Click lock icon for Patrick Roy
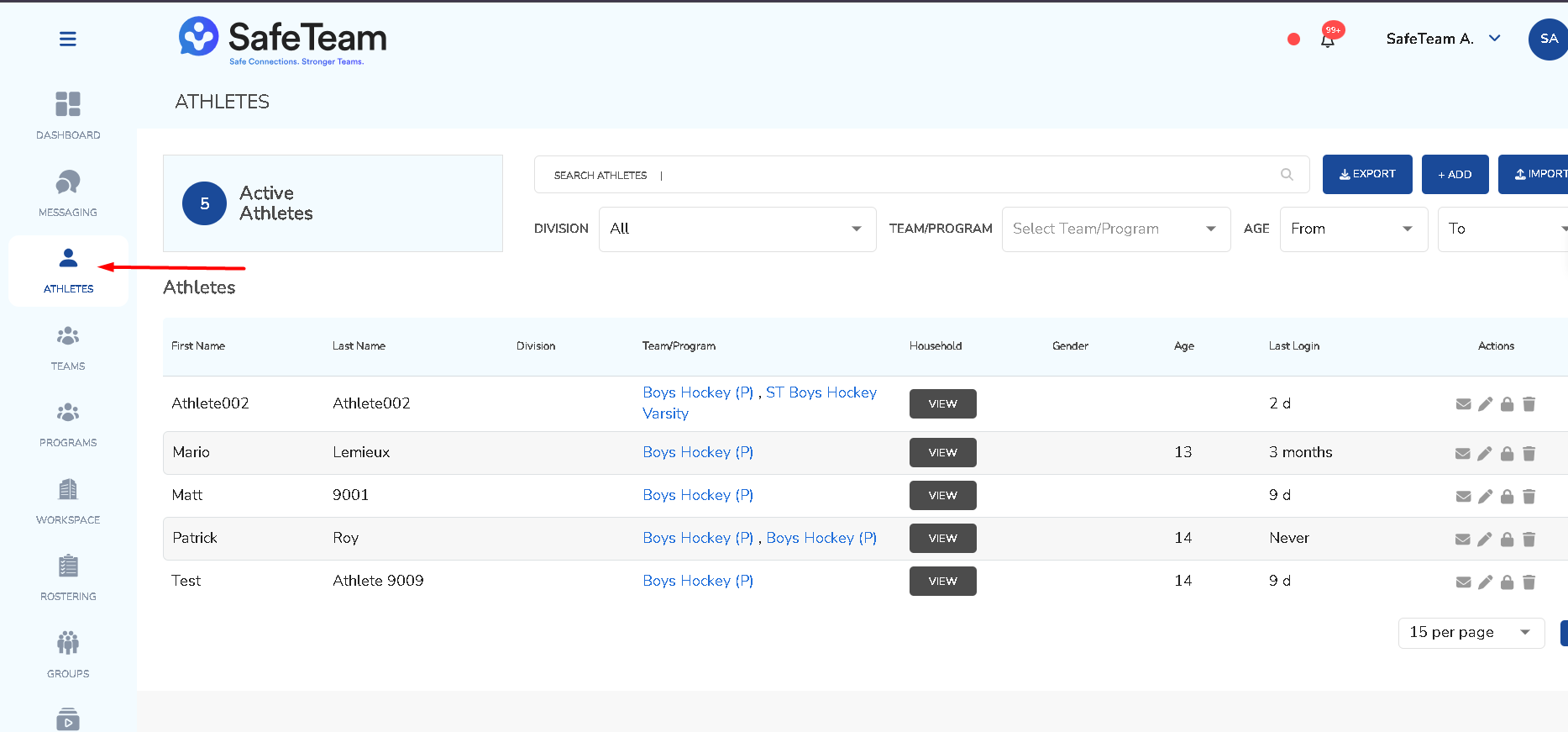1568x732 pixels. click(1507, 540)
